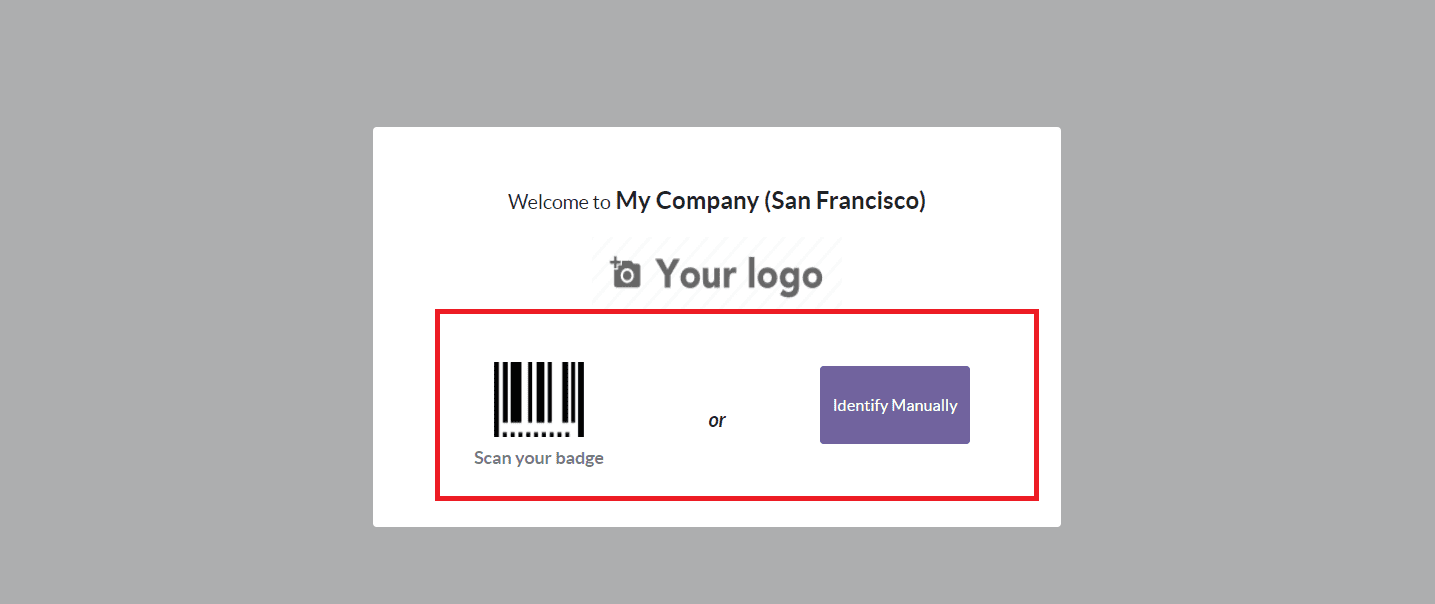Activate badge scanning via the barcode icon
1435x604 pixels.
pyautogui.click(x=538, y=400)
